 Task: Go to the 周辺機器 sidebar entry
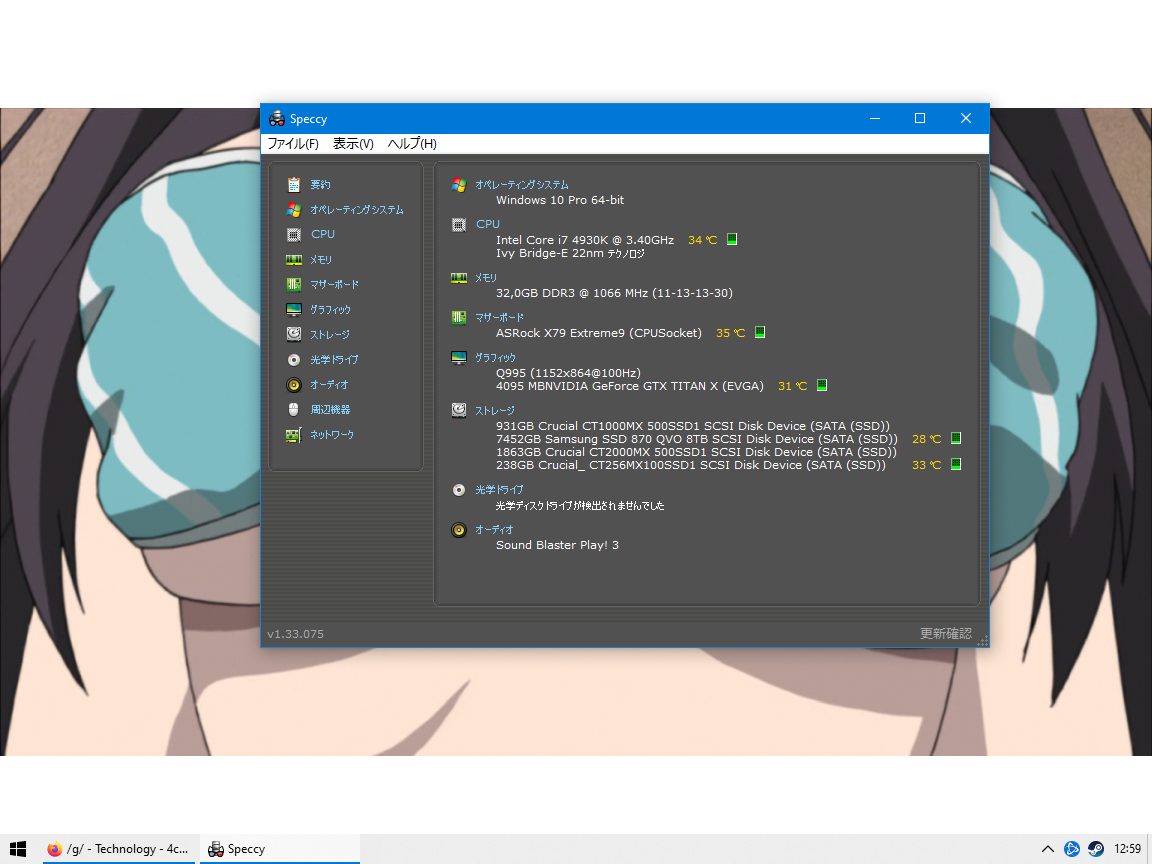click(x=330, y=409)
